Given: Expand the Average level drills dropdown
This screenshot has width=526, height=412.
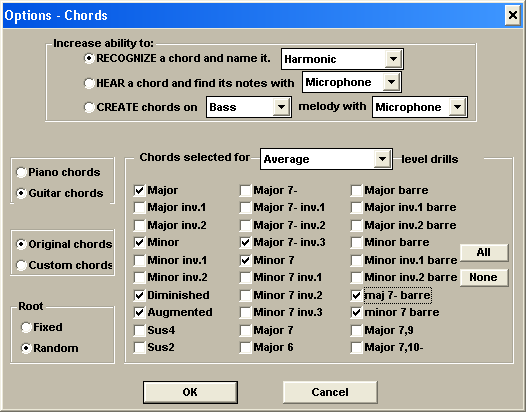Looking at the screenshot, I should pyautogui.click(x=326, y=159).
